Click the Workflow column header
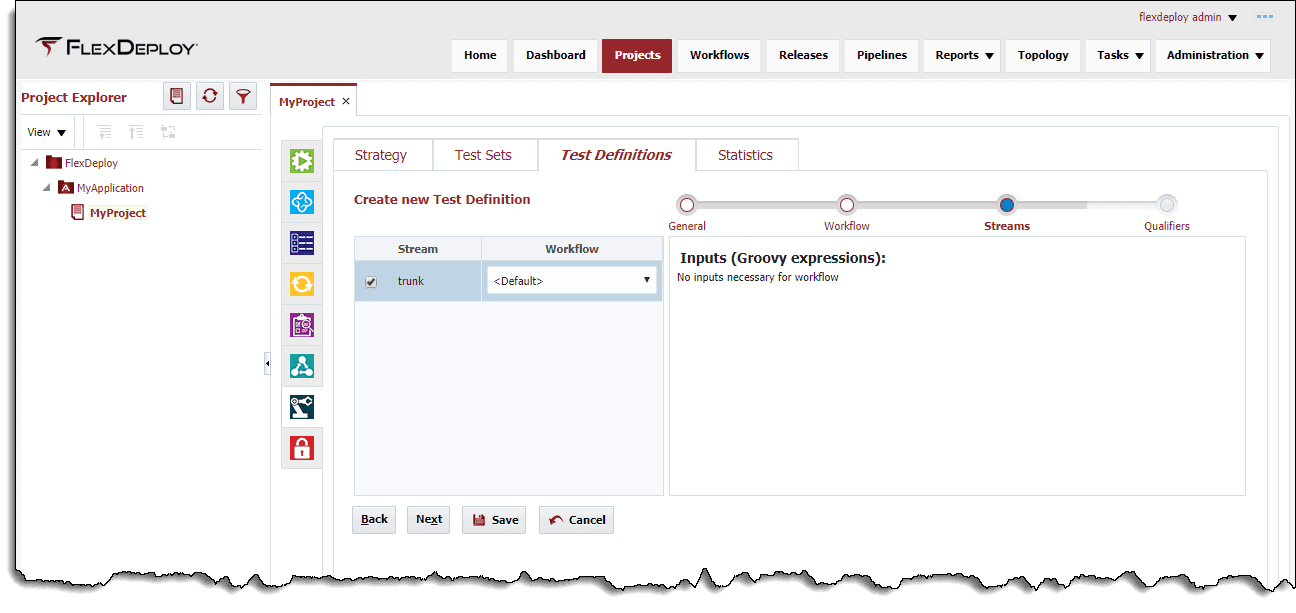1296x613 pixels. 572,249
